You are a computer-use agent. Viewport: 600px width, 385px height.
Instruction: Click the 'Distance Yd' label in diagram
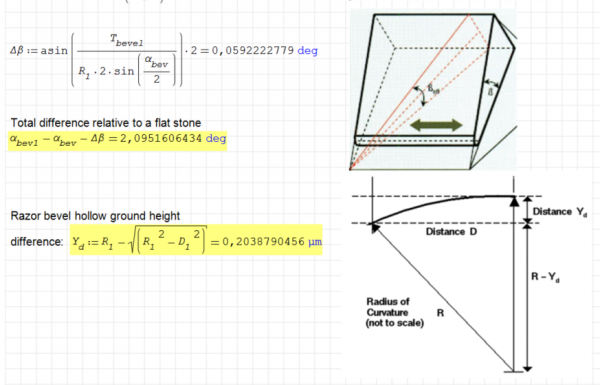[x=559, y=212]
